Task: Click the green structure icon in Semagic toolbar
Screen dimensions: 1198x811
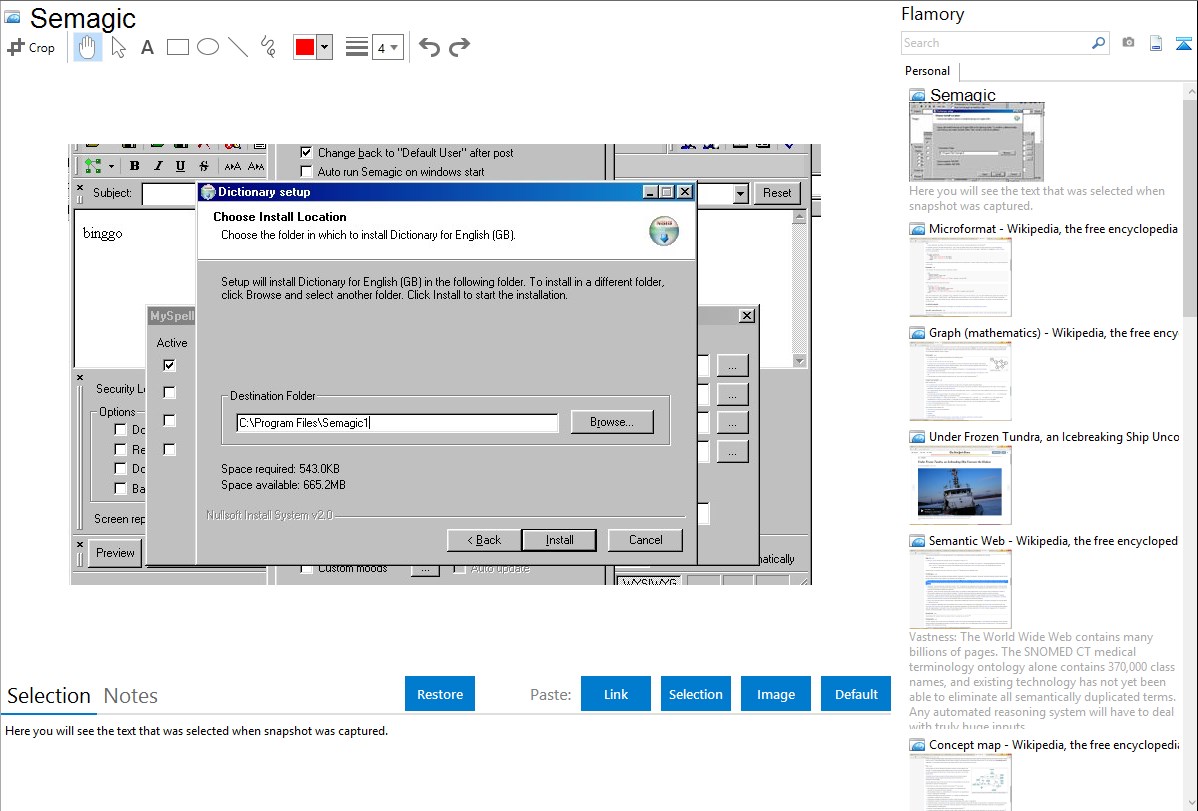Action: coord(93,166)
